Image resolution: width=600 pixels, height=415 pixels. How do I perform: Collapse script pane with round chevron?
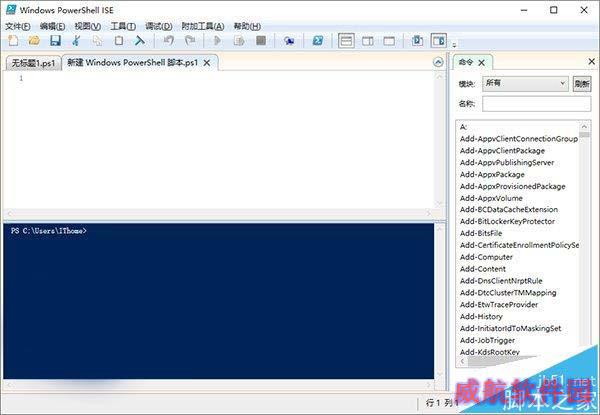(x=438, y=62)
